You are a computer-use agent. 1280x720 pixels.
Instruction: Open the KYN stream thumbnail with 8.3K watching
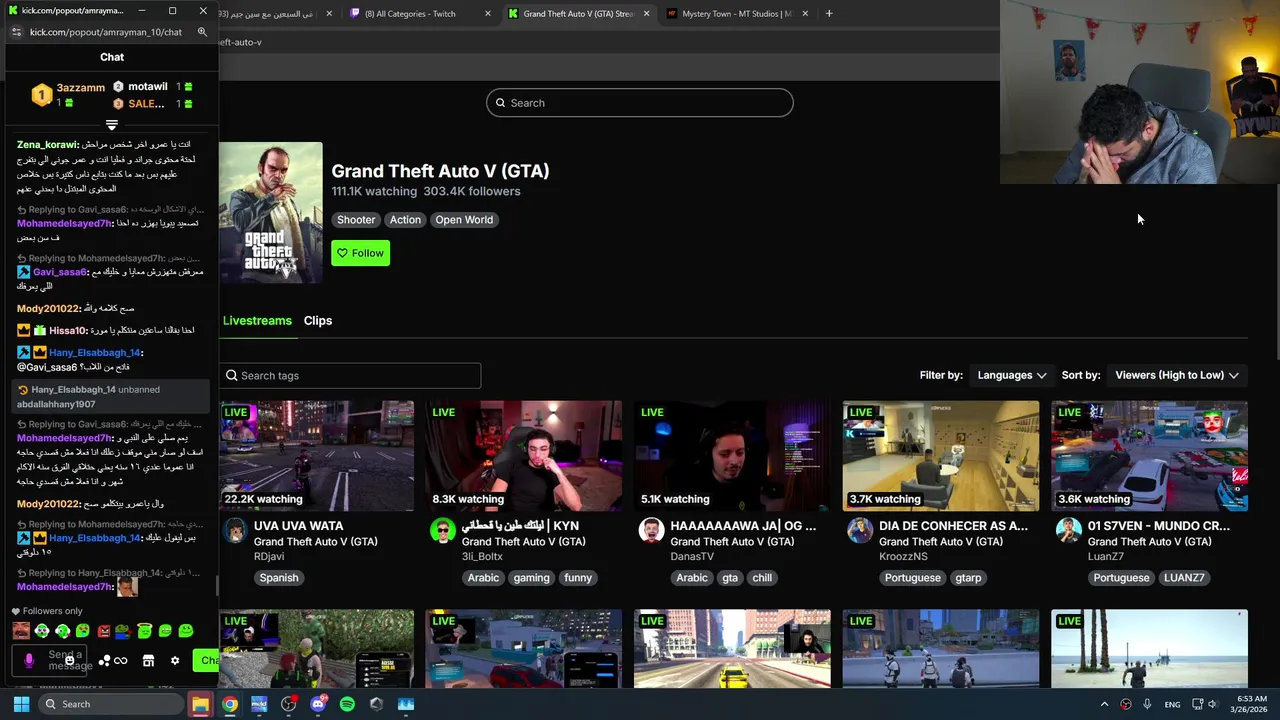click(x=523, y=456)
